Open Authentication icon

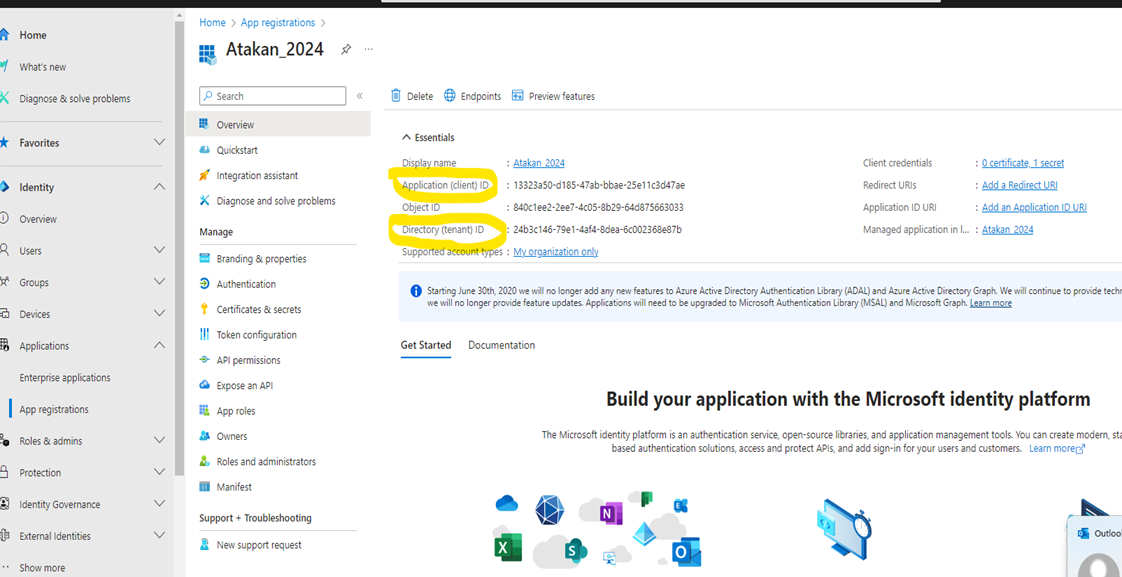(204, 283)
